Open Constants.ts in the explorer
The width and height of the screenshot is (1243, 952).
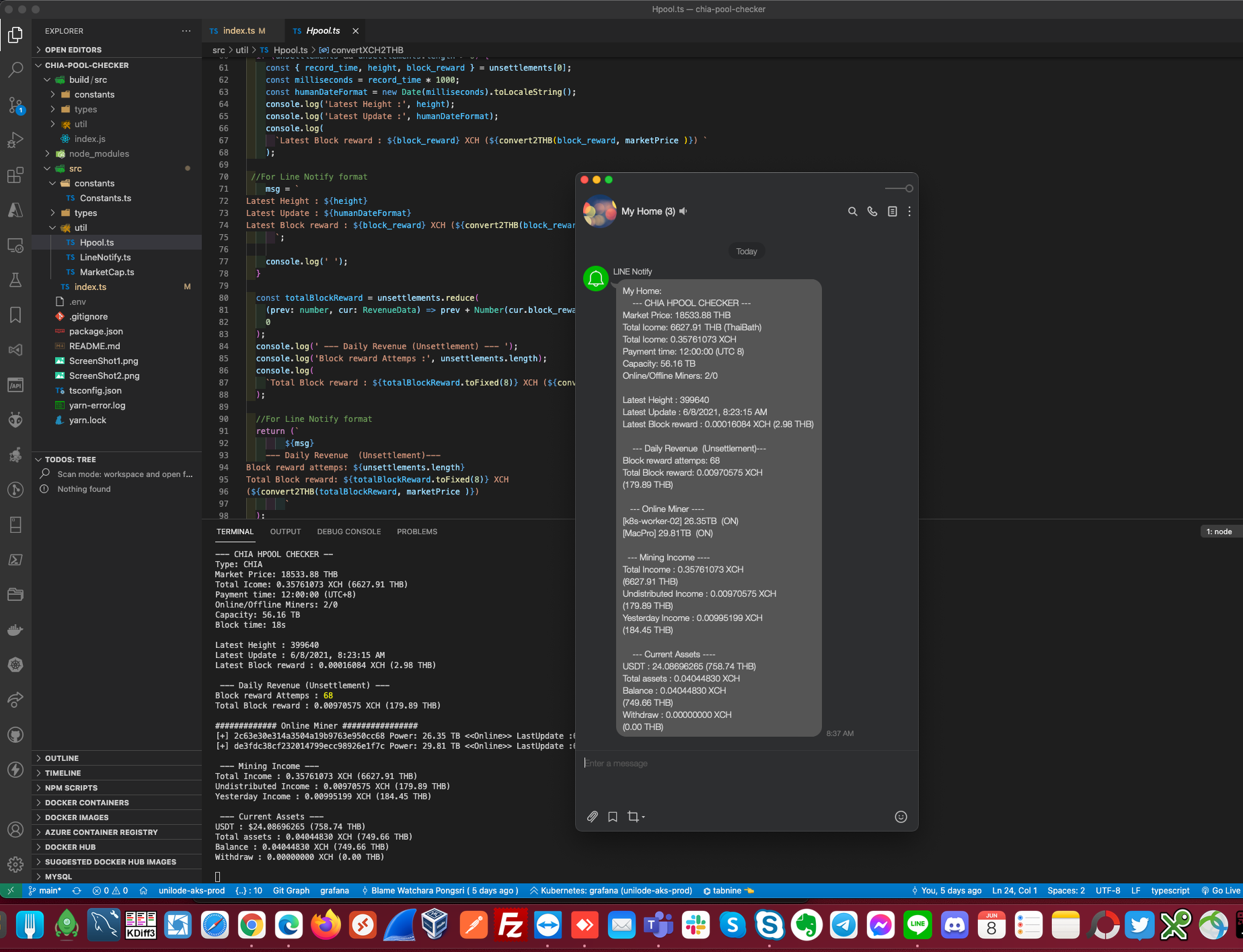pos(106,198)
